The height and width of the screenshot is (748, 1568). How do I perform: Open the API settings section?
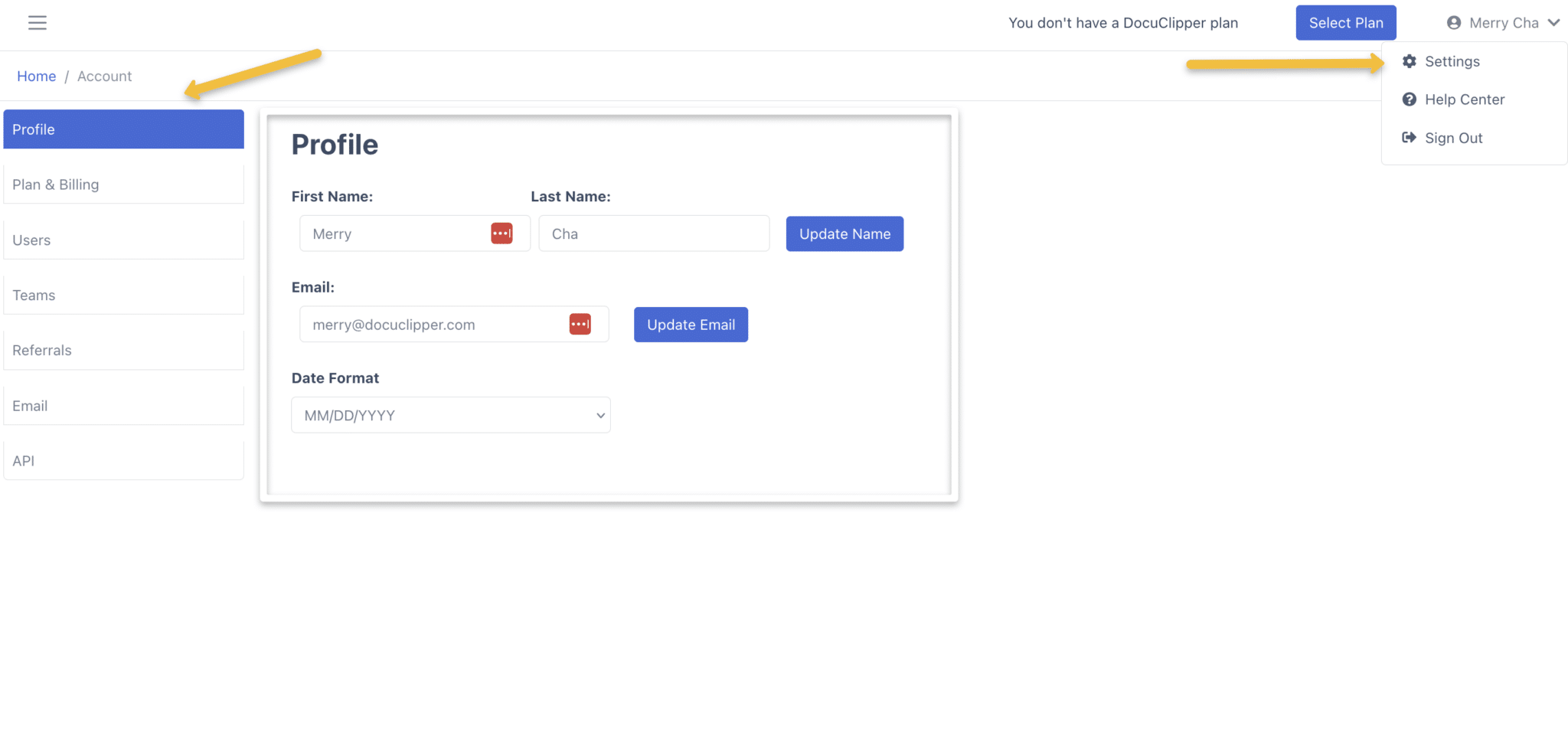point(24,460)
